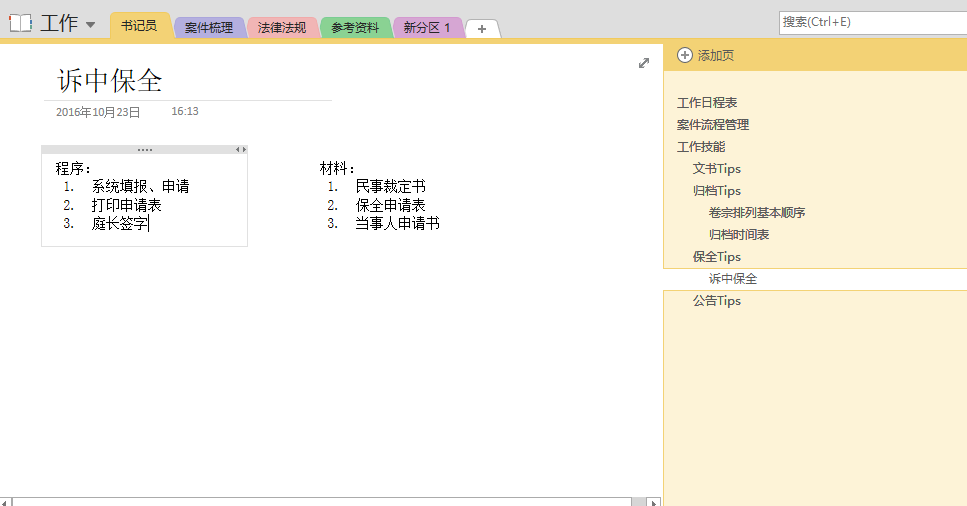This screenshot has width=967, height=506.
Task: Open the 案件梳理 section tab
Action: [x=209, y=28]
